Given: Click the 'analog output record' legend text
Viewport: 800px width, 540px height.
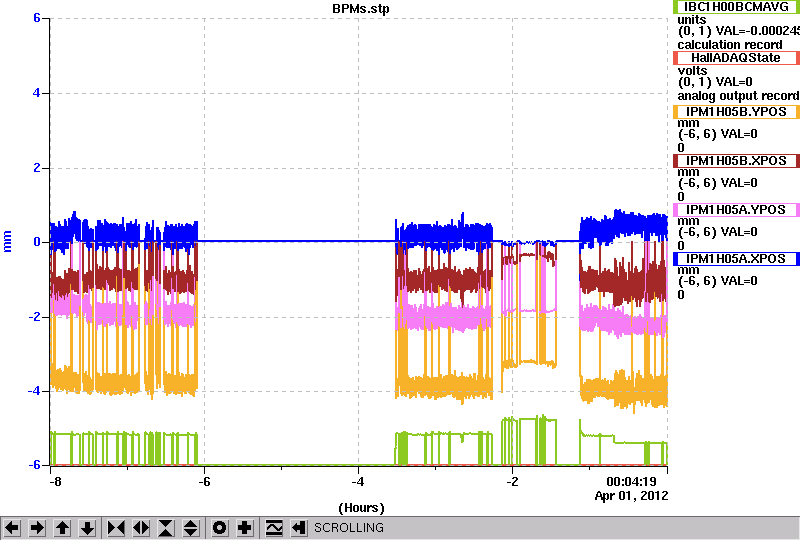Looking at the screenshot, I should tap(738, 95).
